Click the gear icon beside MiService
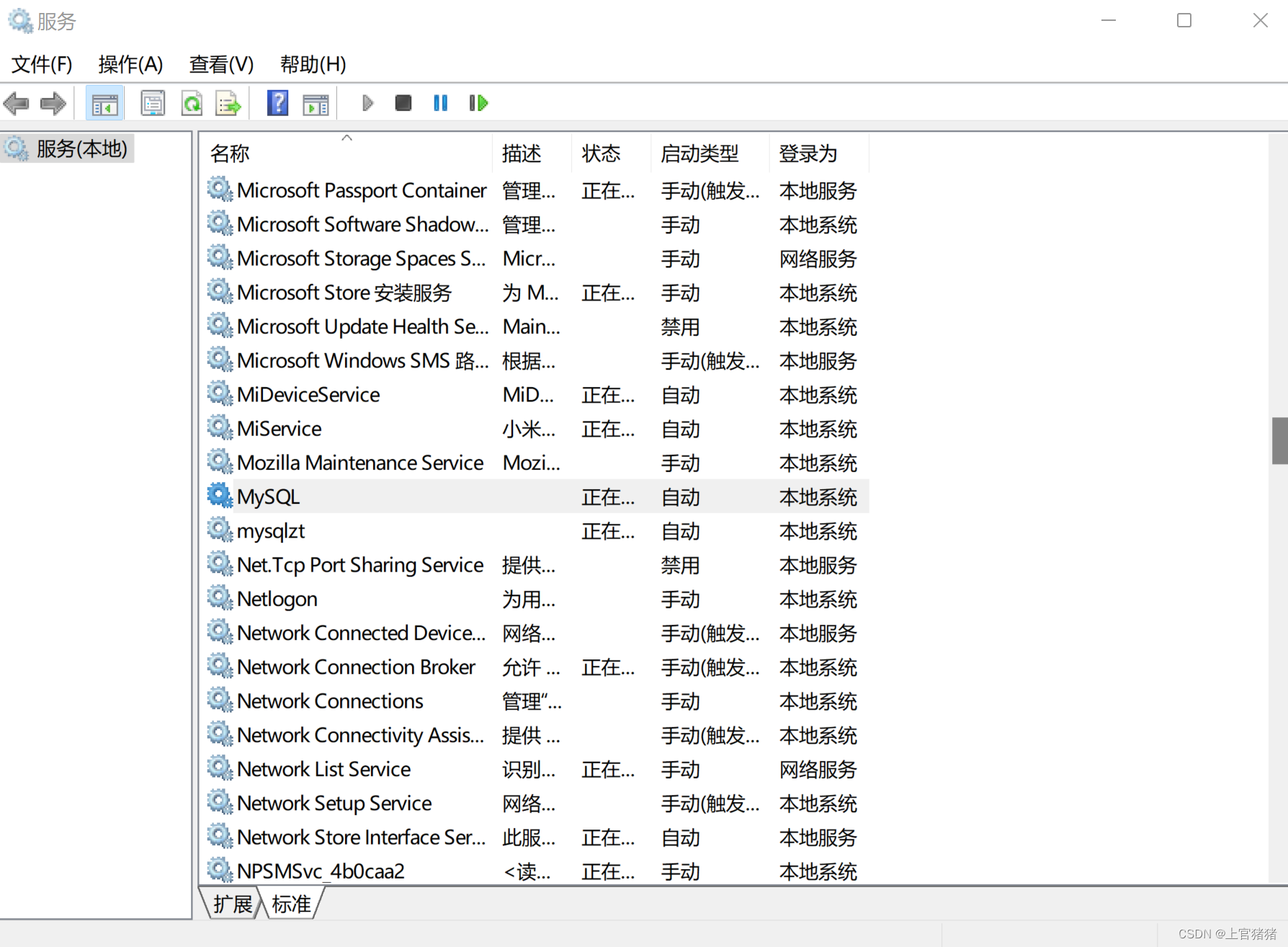This screenshot has width=1288, height=947. [220, 427]
